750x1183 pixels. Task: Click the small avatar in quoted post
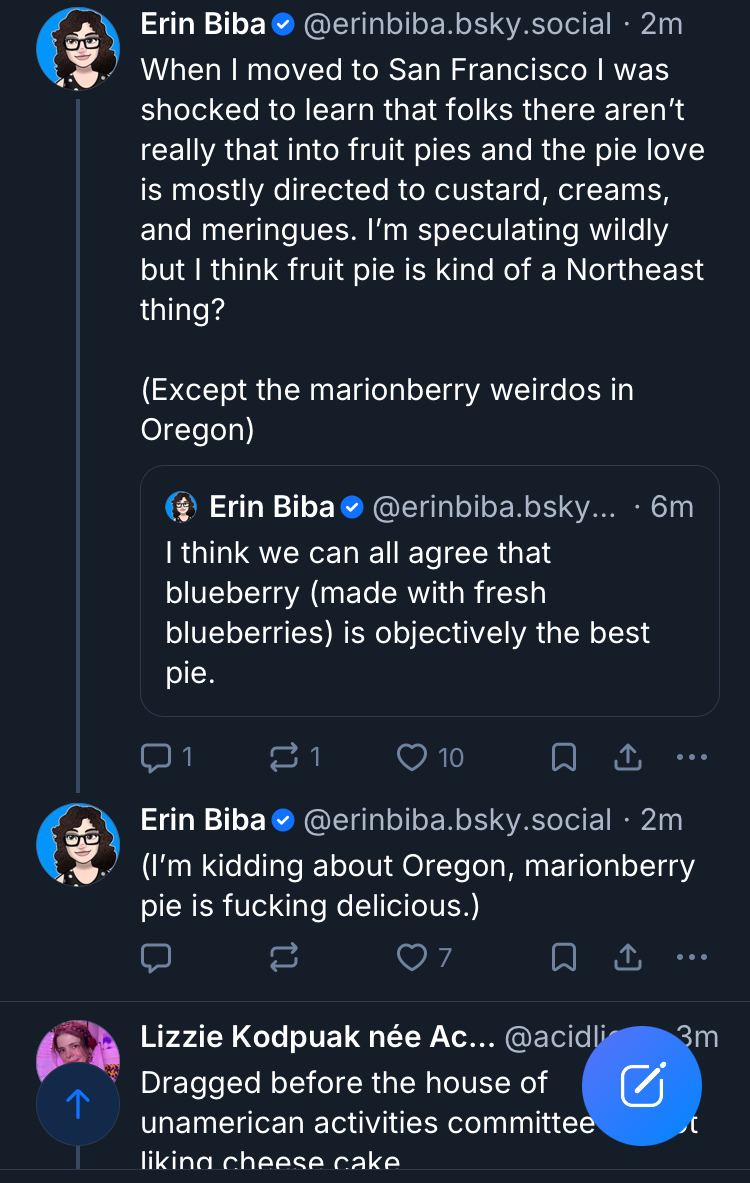pyautogui.click(x=182, y=507)
